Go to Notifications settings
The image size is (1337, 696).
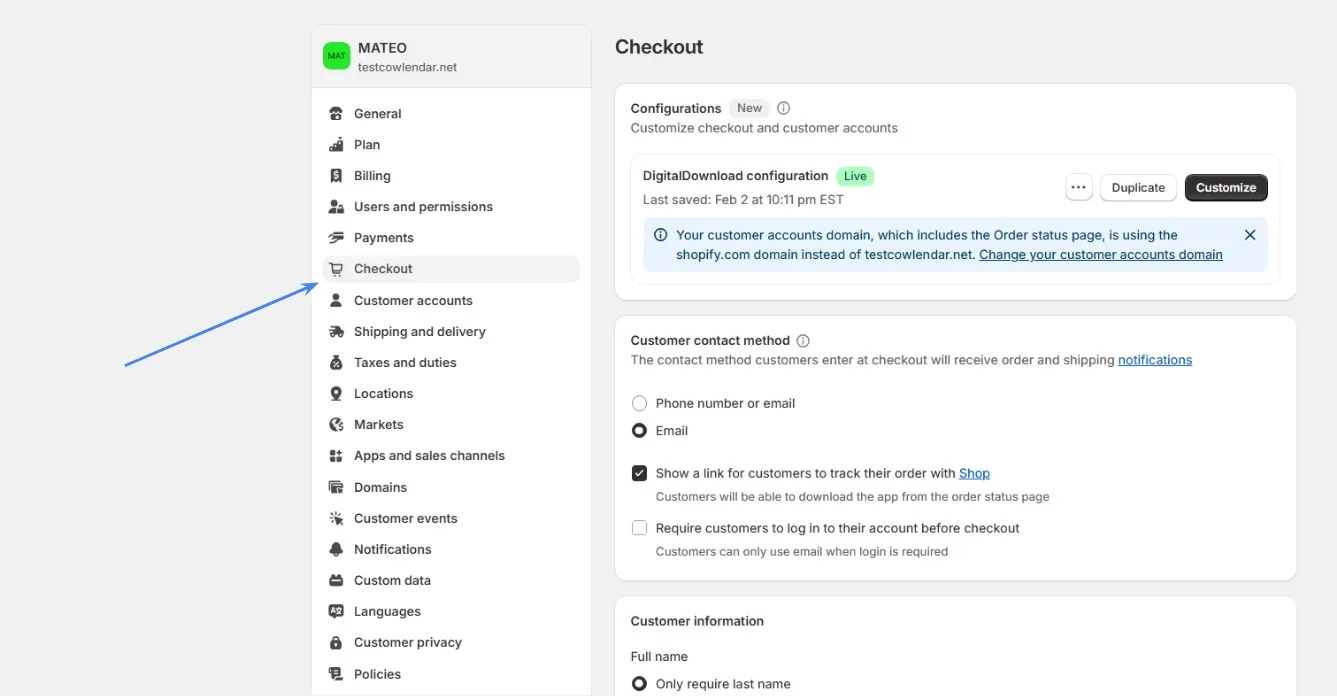click(451, 550)
